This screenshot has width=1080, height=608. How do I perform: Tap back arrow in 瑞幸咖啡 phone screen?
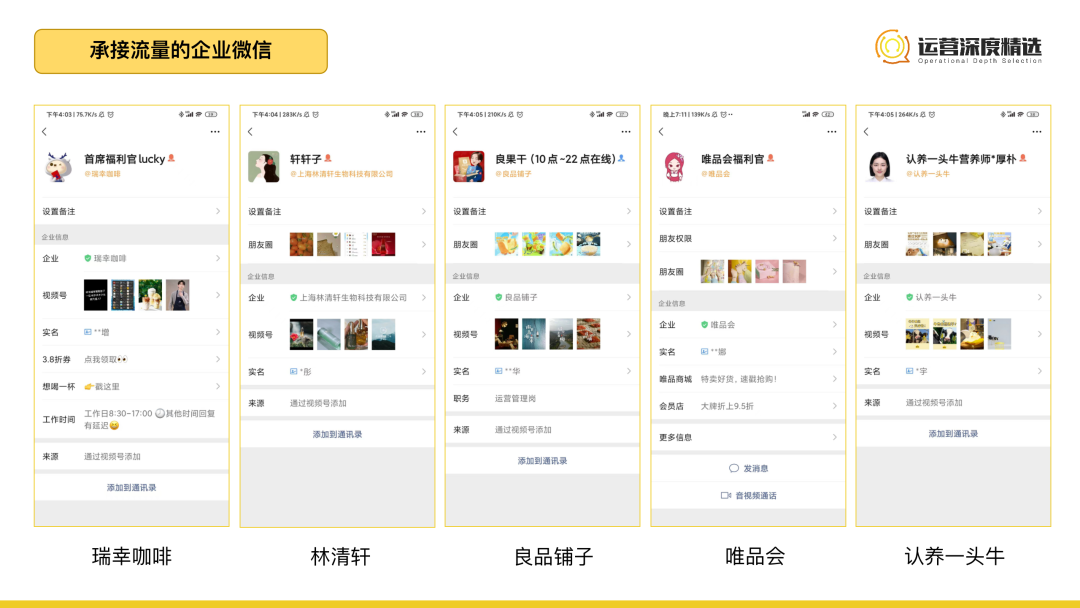tap(45, 132)
